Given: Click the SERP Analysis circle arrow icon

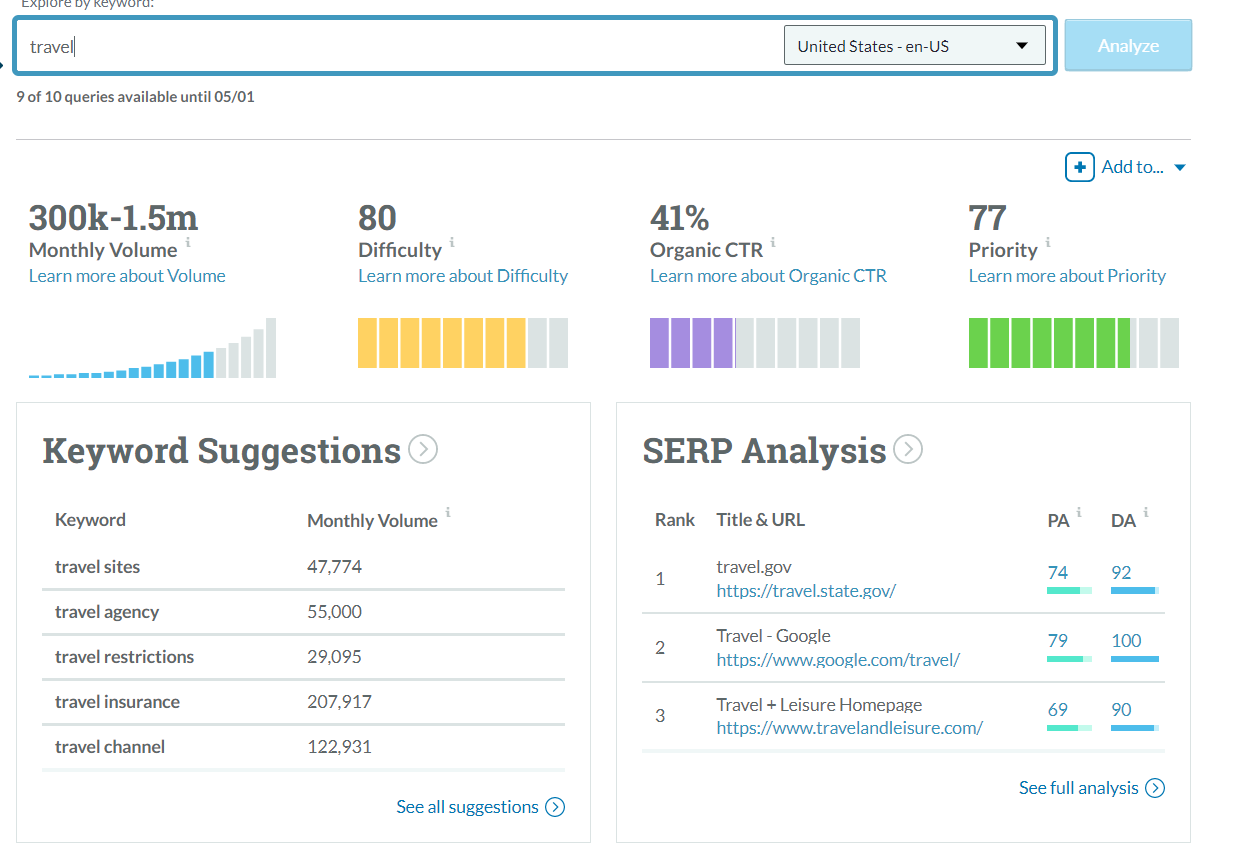Looking at the screenshot, I should pos(908,450).
